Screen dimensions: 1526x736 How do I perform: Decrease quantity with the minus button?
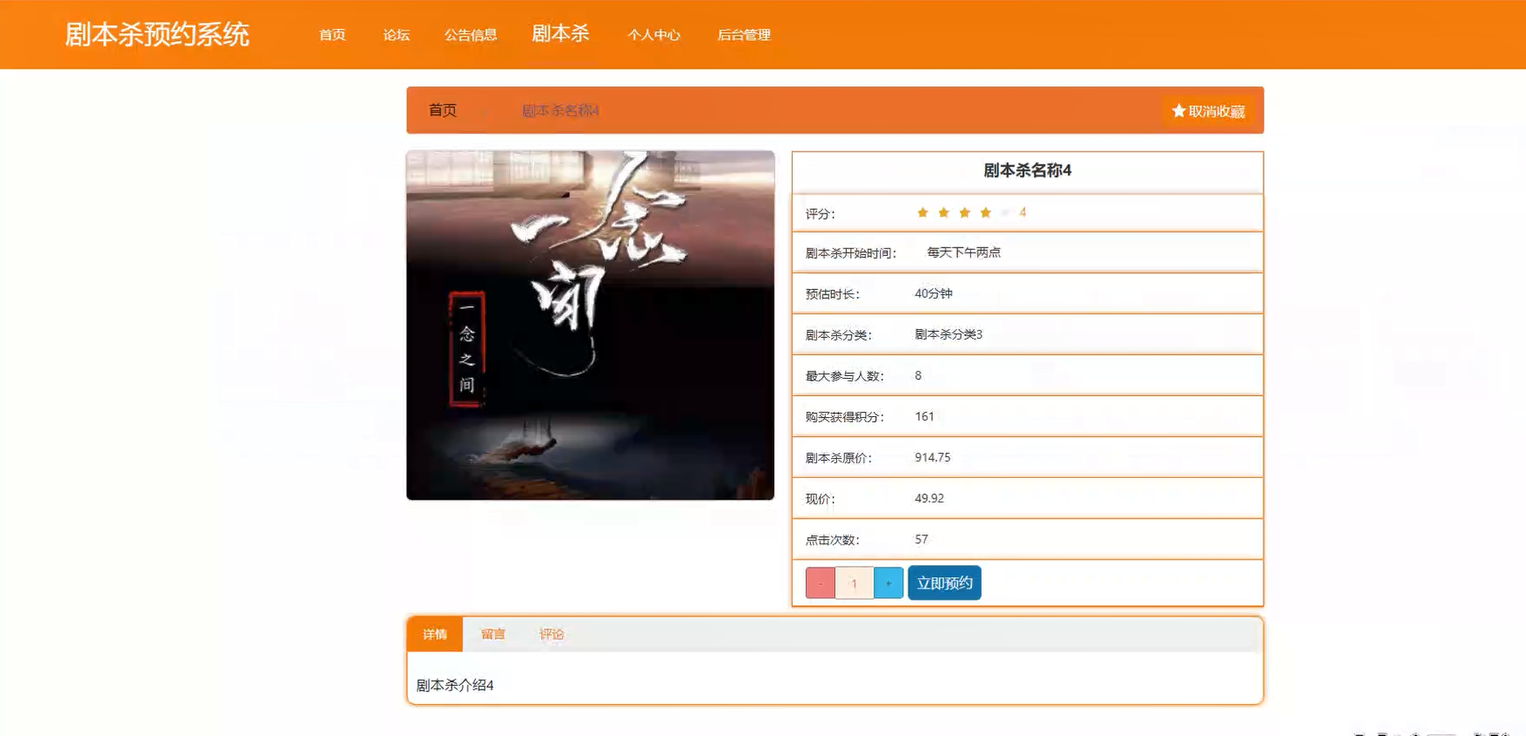(x=820, y=583)
